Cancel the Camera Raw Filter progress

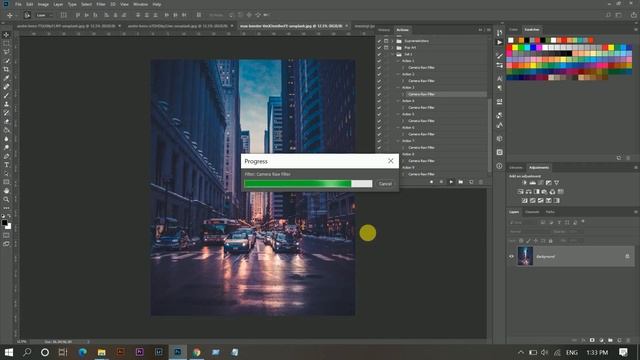385,184
